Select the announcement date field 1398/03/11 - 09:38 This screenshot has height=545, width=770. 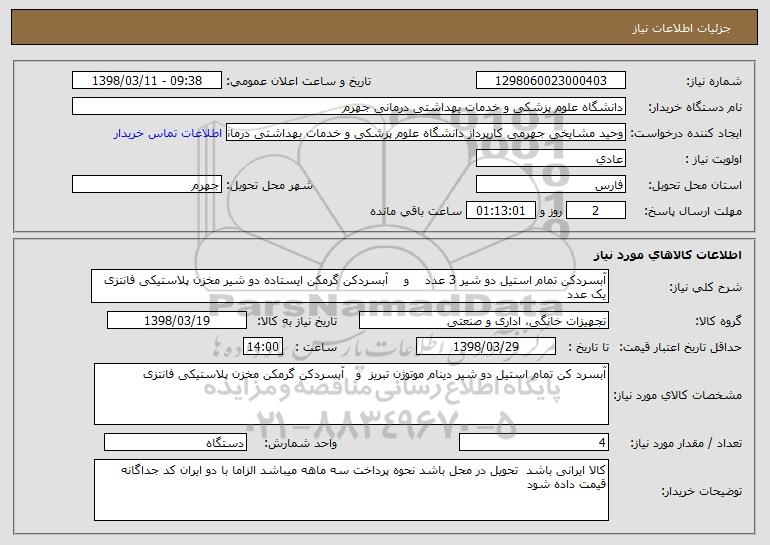[x=147, y=80]
